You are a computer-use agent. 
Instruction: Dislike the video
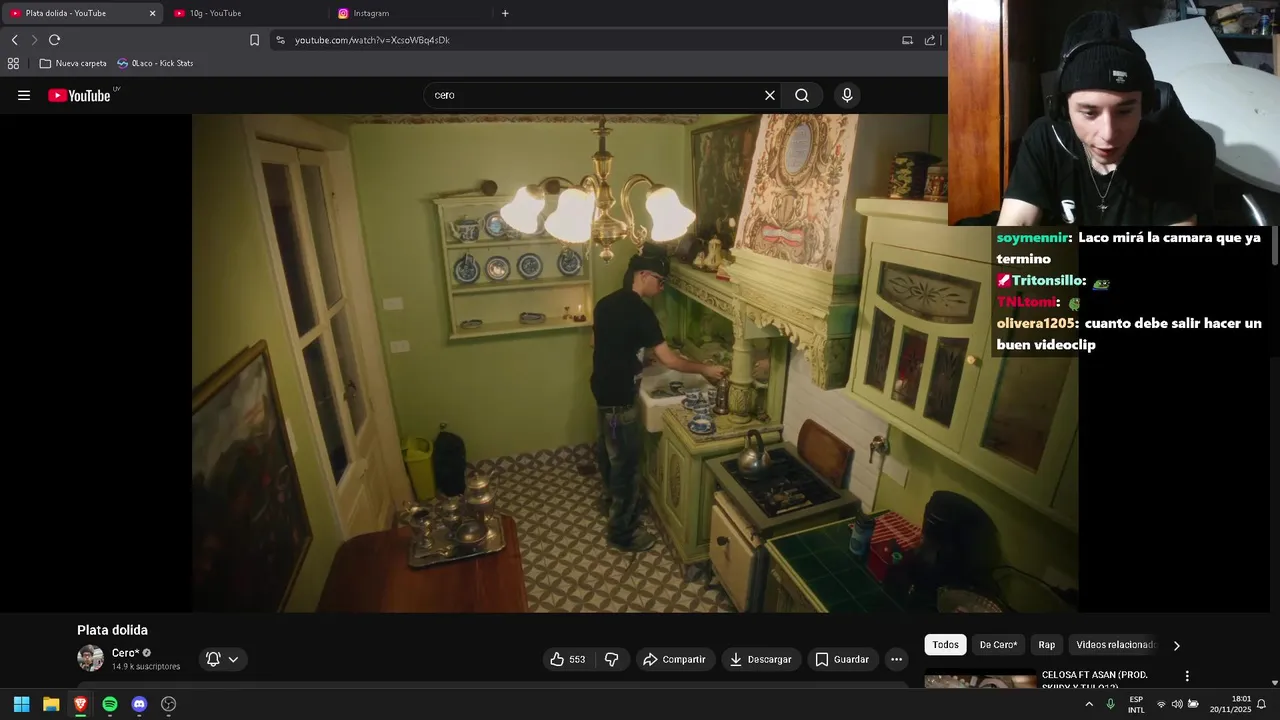[612, 659]
